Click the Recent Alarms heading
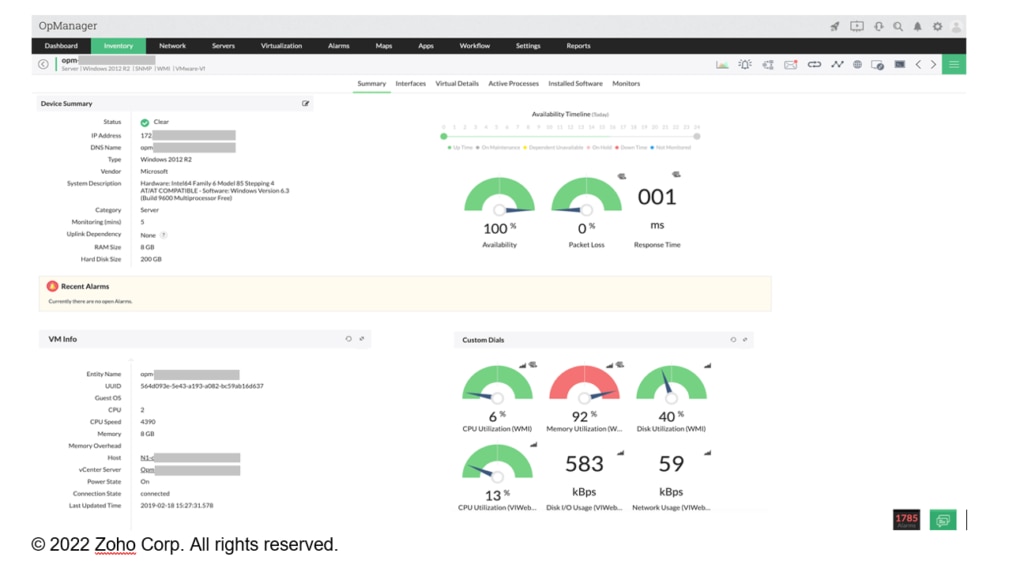1024x576 pixels. 85,286
